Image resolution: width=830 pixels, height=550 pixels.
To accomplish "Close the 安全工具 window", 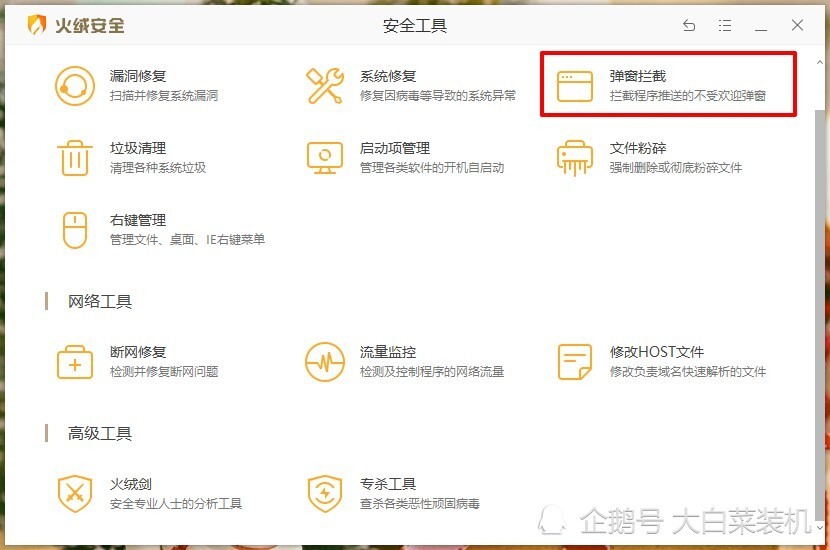I will pyautogui.click(x=797, y=25).
